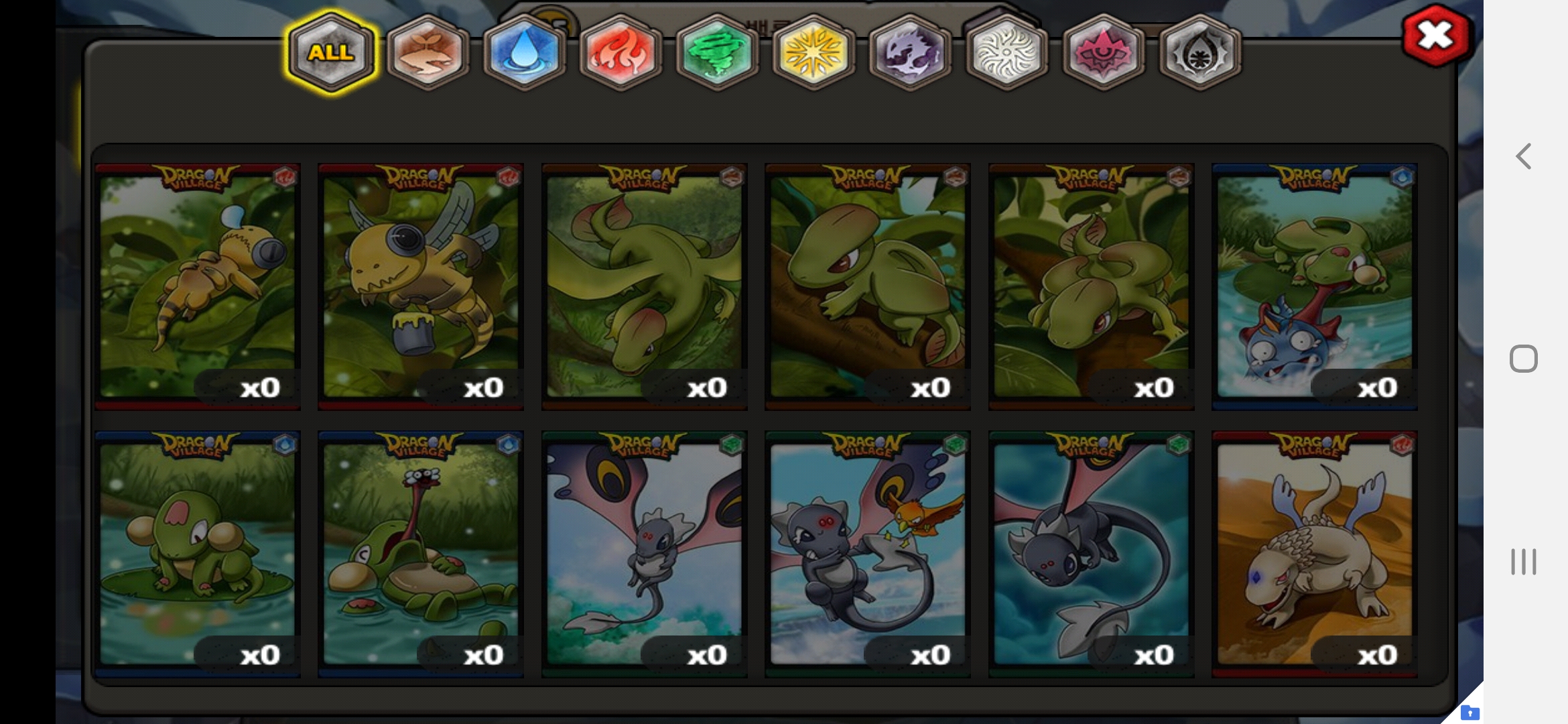Filter cards by yellow light element
This screenshot has height=724, width=1568.
point(813,52)
